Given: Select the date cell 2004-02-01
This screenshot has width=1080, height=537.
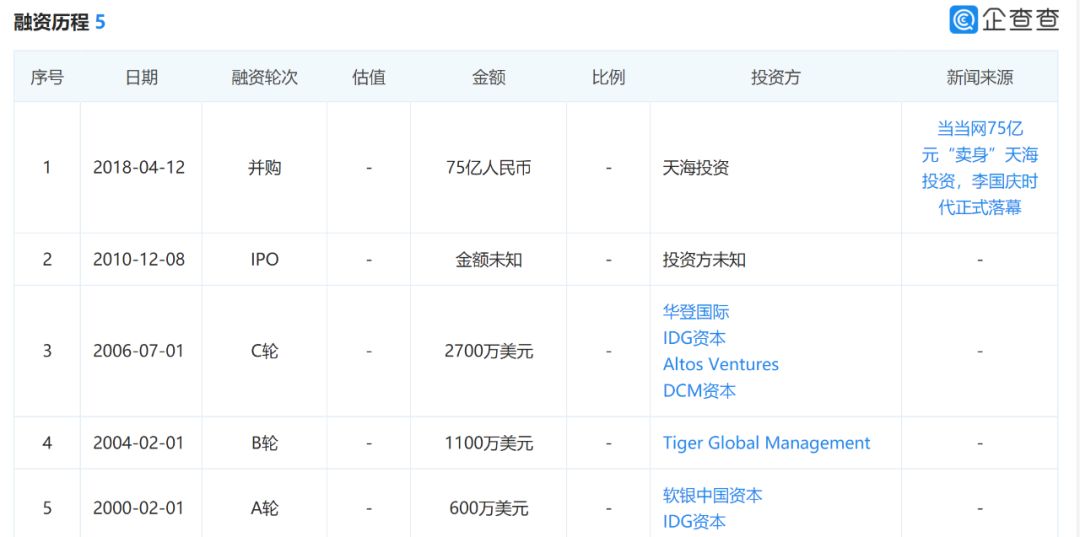Looking at the screenshot, I should tap(139, 443).
